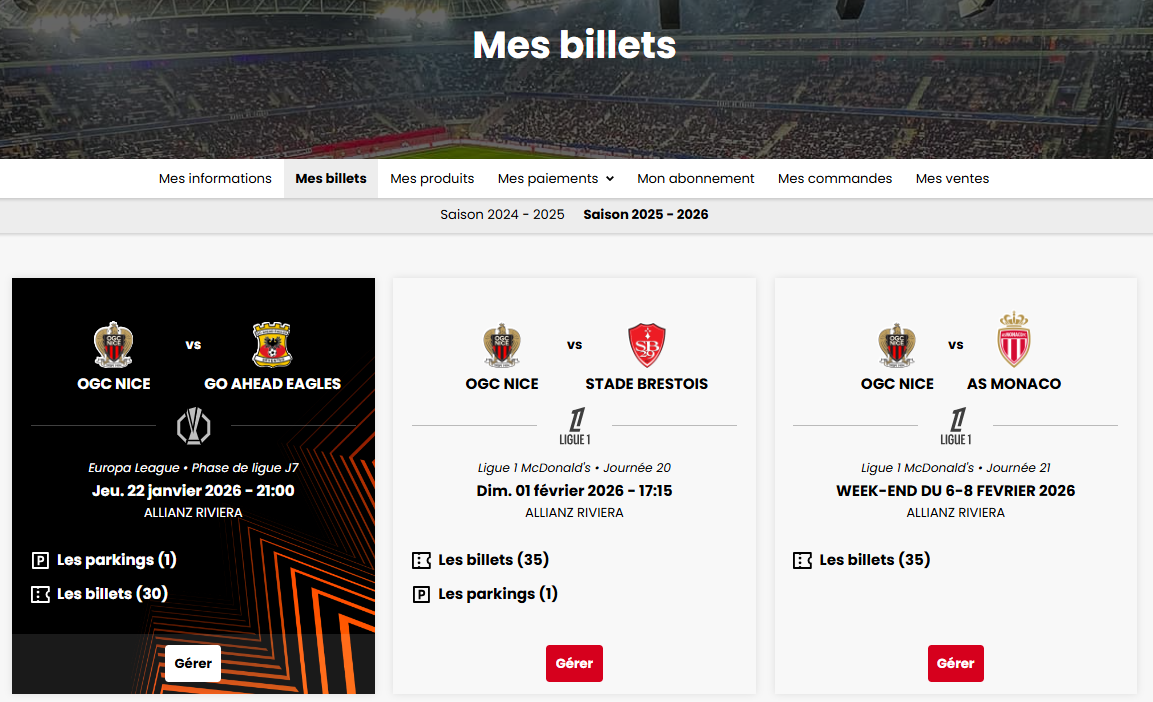
Task: Open the Mes informations tab
Action: tap(215, 179)
